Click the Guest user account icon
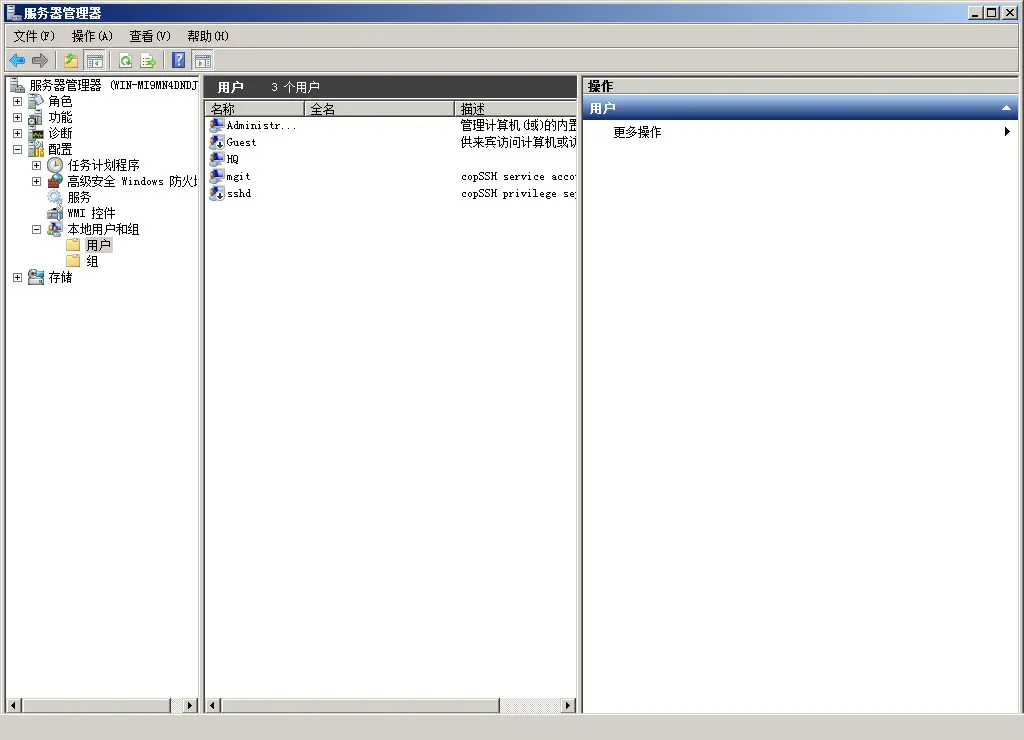1024x740 pixels. pyautogui.click(x=216, y=142)
